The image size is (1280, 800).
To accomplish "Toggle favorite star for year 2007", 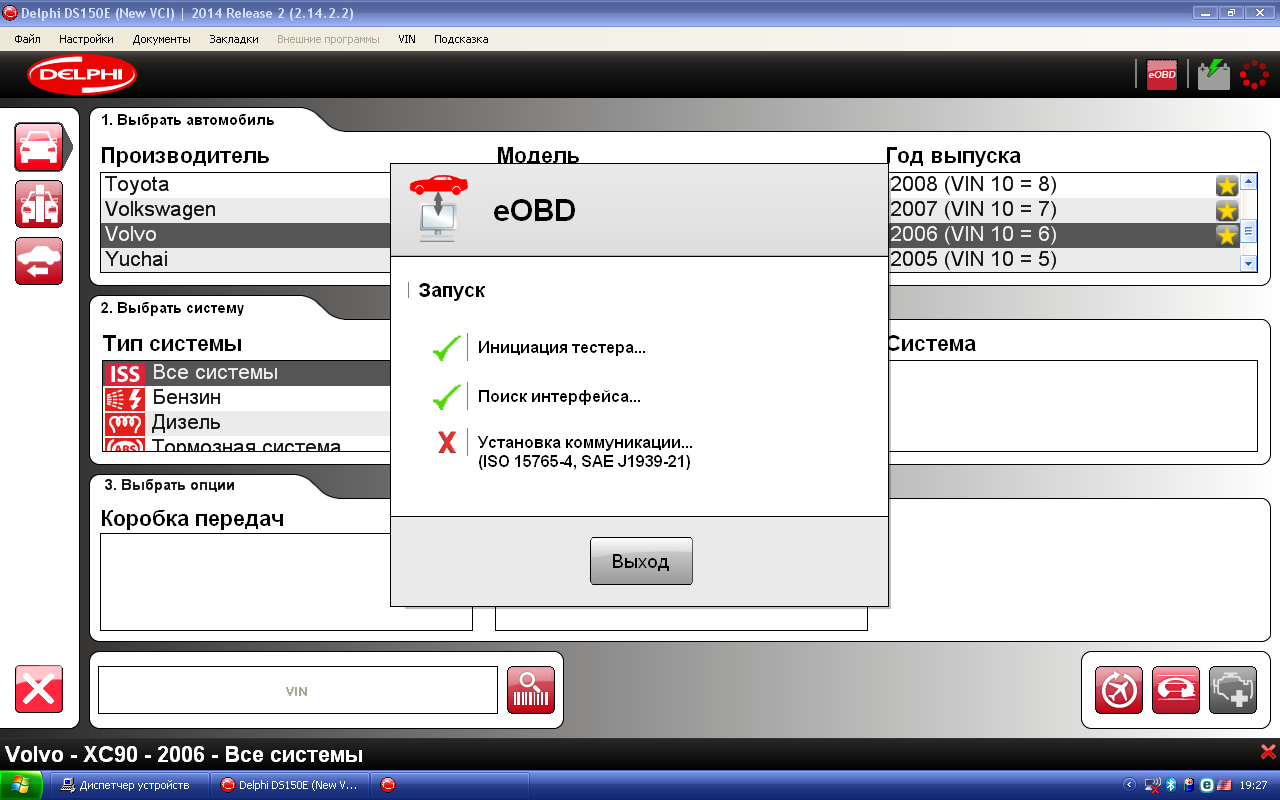I will pos(1227,210).
